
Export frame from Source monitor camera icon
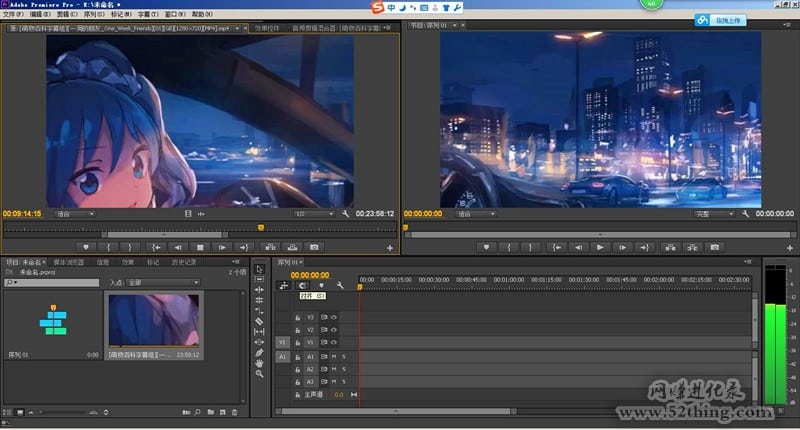[314, 247]
